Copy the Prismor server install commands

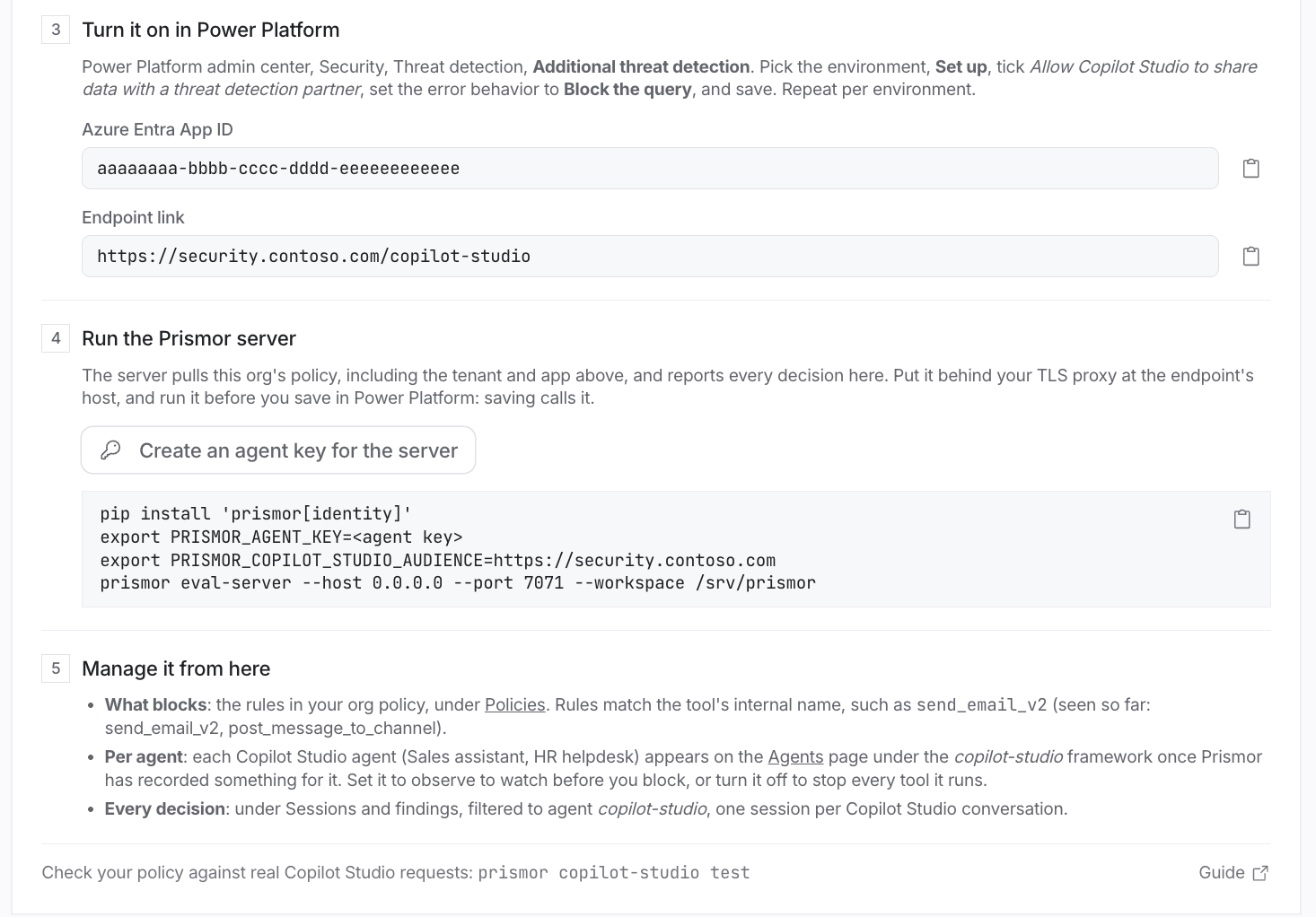pos(1242,519)
